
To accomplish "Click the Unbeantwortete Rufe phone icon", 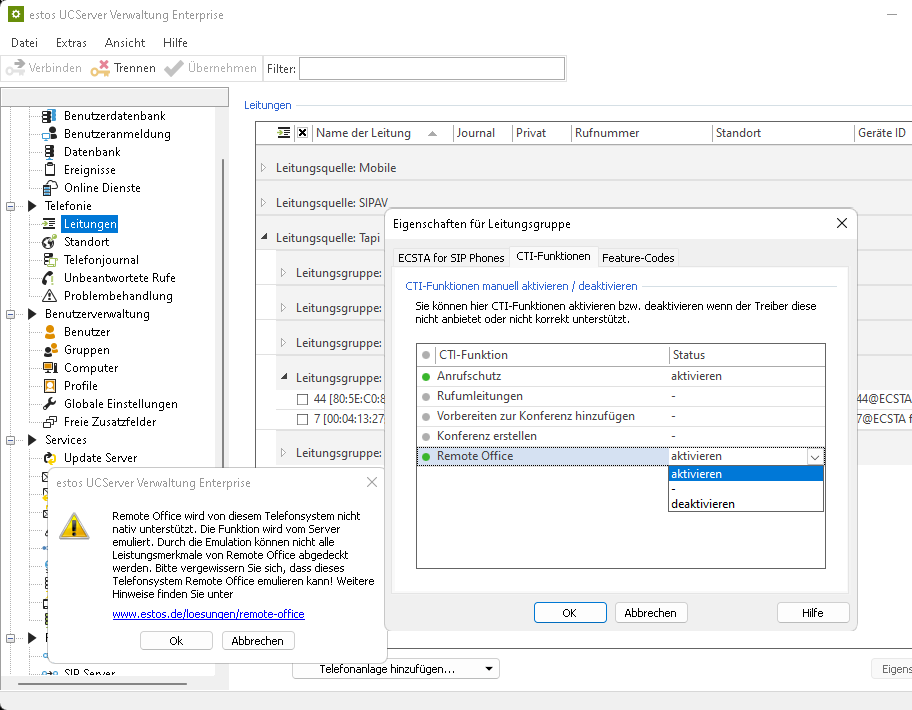I will pos(49,278).
